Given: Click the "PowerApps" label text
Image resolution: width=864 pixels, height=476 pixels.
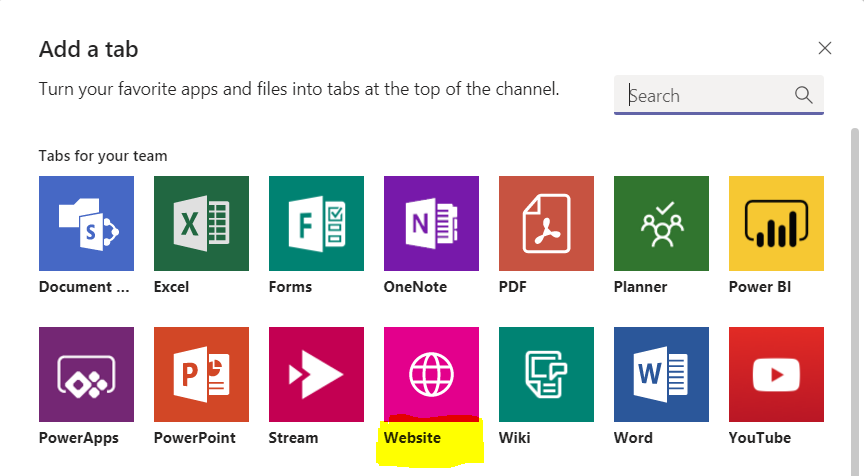Looking at the screenshot, I should pos(79,439).
